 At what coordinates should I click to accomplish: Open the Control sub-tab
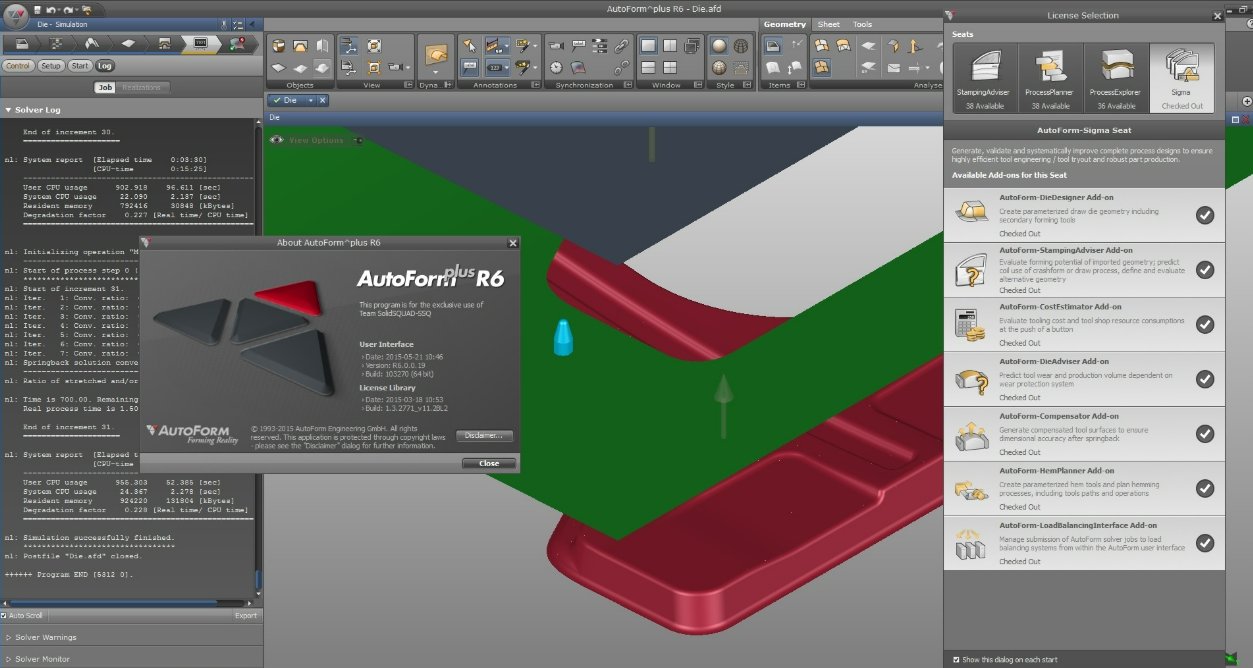tap(18, 66)
